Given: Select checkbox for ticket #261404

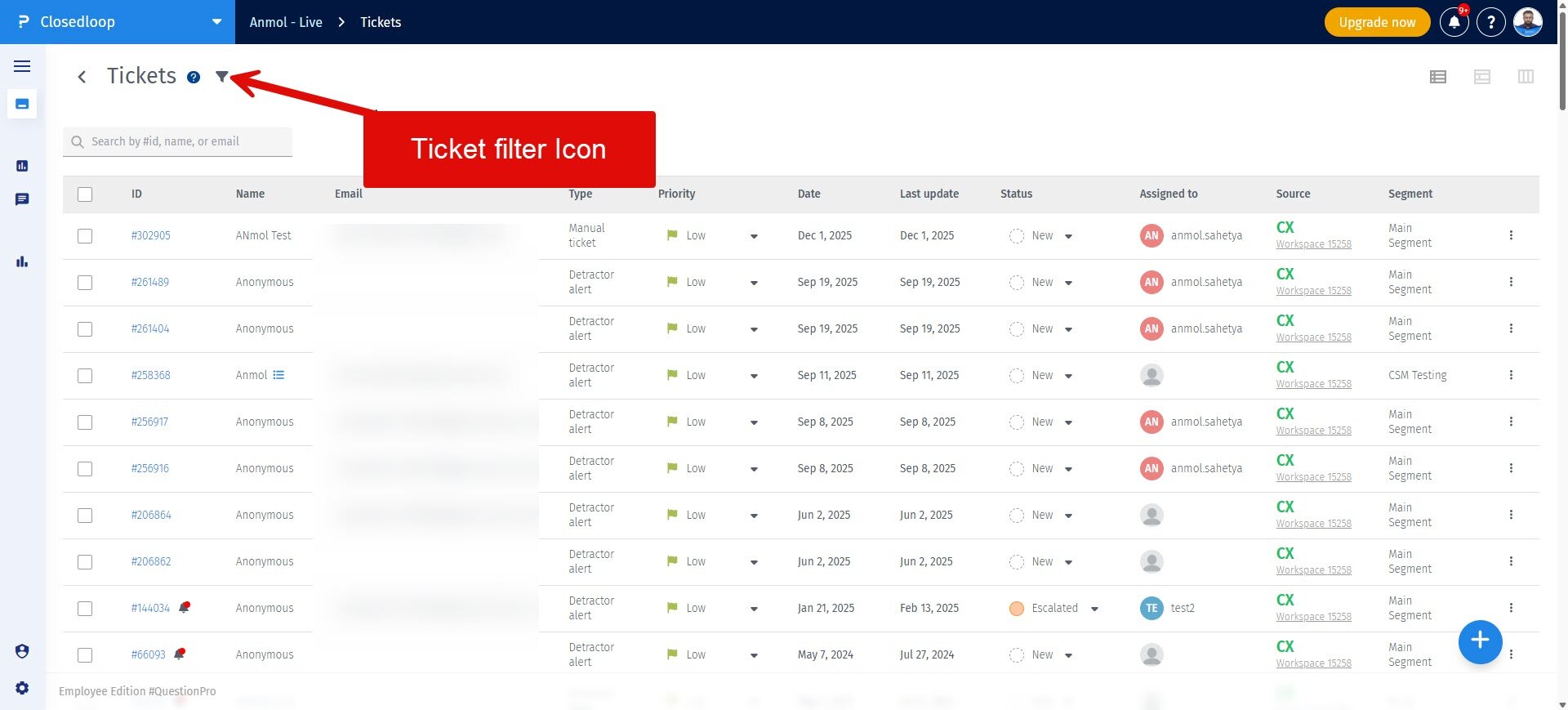Looking at the screenshot, I should tap(85, 329).
